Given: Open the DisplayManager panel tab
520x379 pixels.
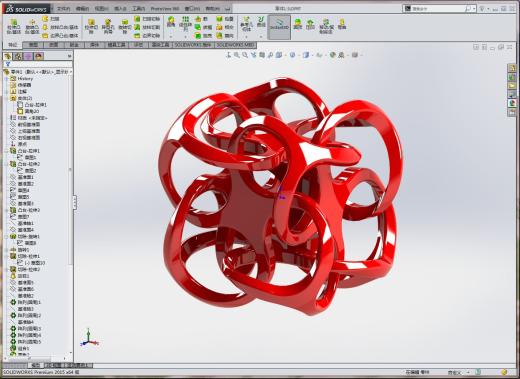Looking at the screenshot, I should pos(39,56).
